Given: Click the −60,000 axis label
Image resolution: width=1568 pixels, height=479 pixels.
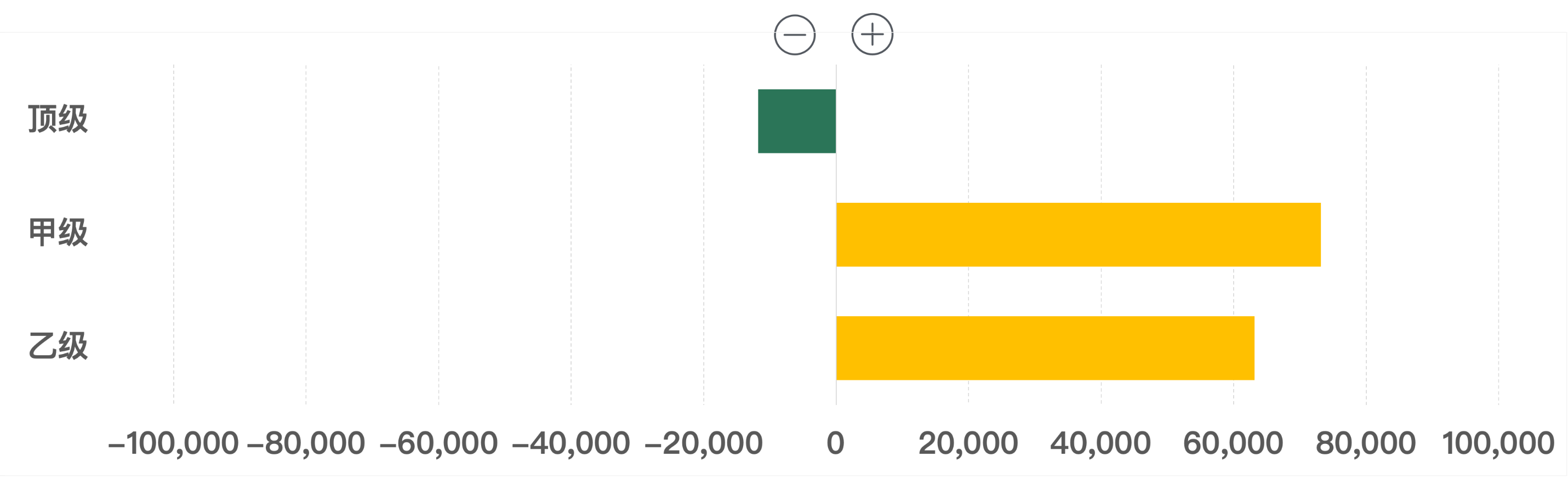Looking at the screenshot, I should click(x=438, y=443).
